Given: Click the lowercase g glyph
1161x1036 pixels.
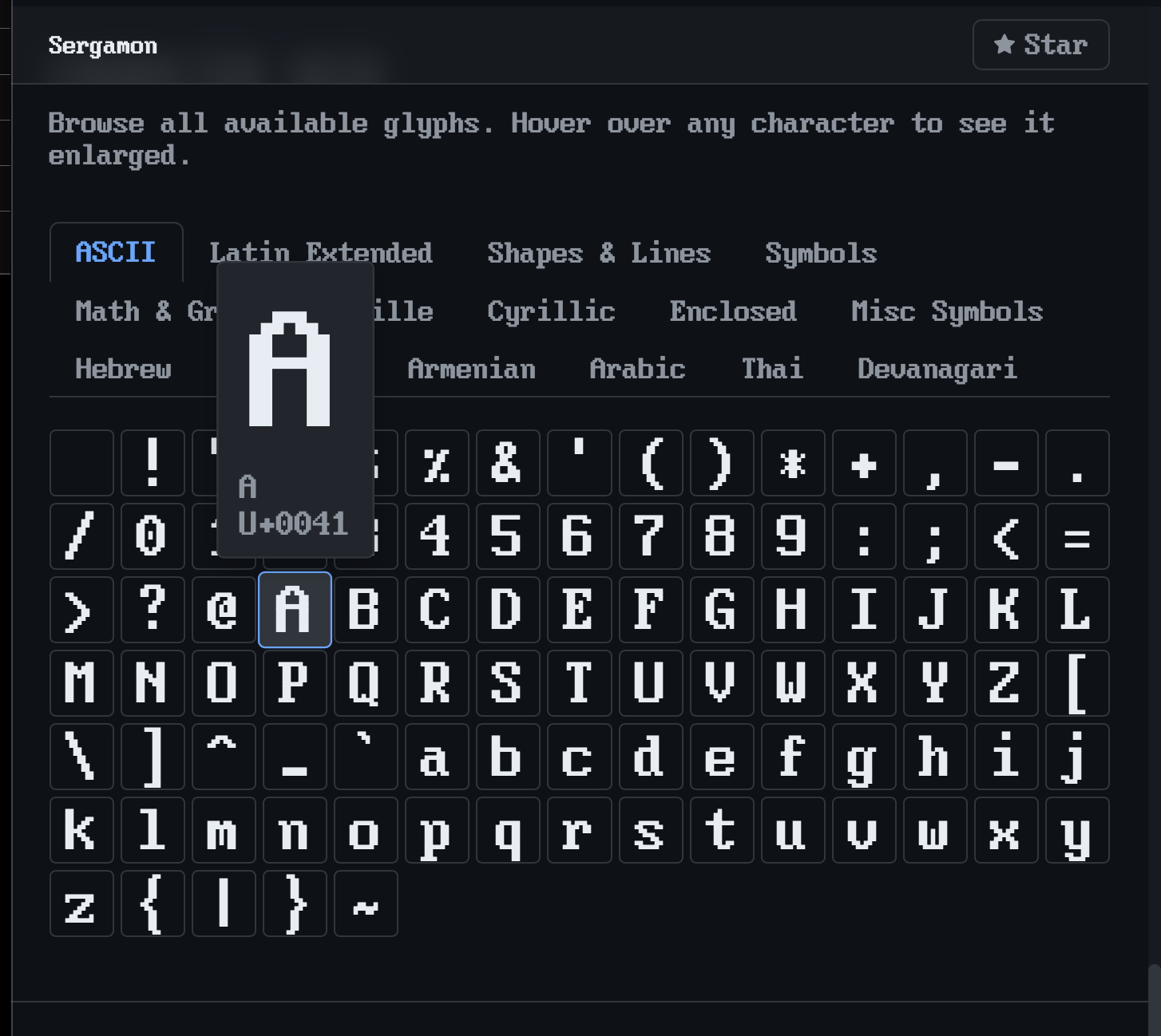Looking at the screenshot, I should click(864, 757).
